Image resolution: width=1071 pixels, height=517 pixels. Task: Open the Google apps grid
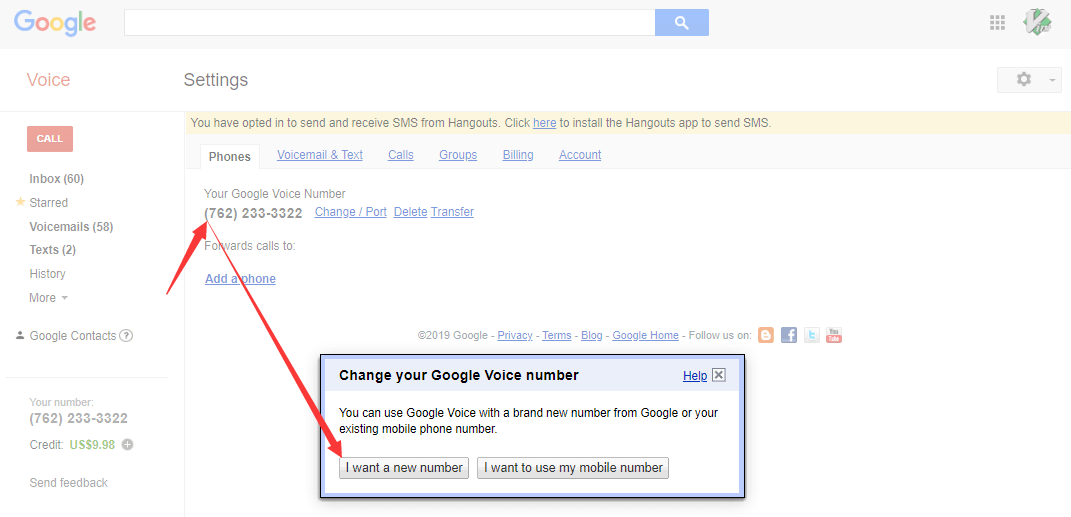(997, 23)
